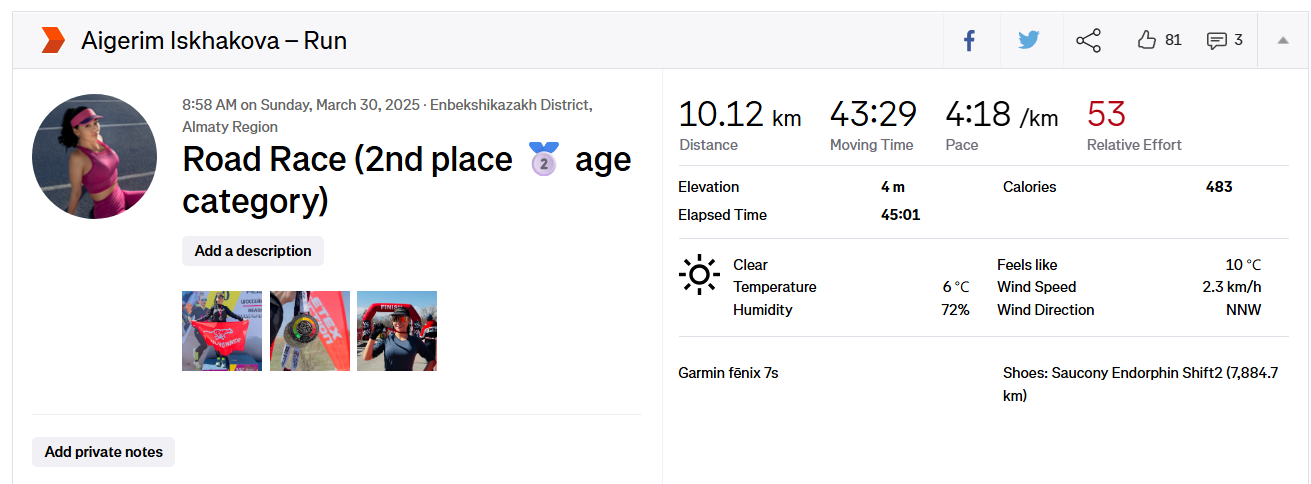Click Aigerim's profile avatar picture
The image size is (1311, 484).
pos(94,156)
